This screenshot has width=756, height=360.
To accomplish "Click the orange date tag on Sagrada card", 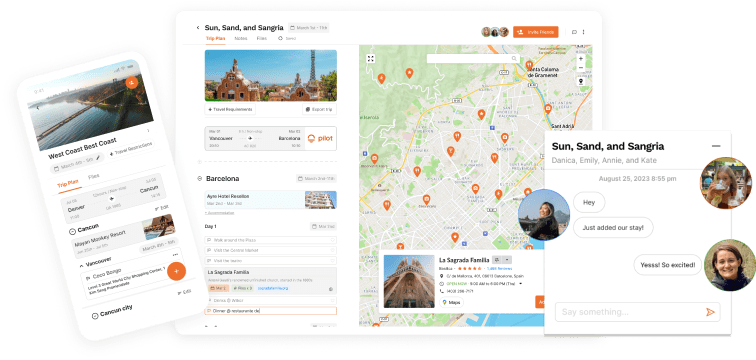I will [x=219, y=288].
